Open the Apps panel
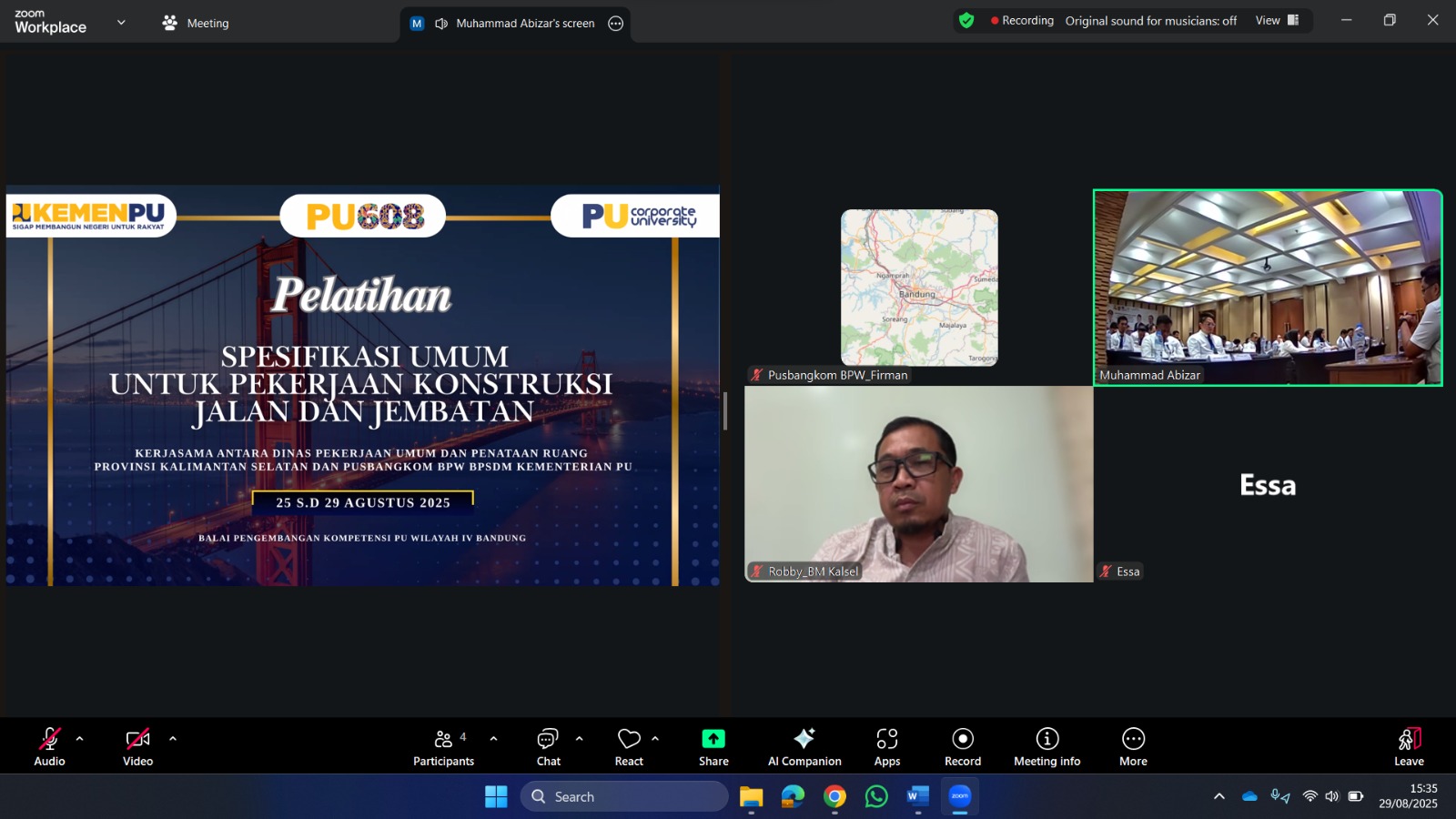This screenshot has width=1456, height=819. point(887,746)
